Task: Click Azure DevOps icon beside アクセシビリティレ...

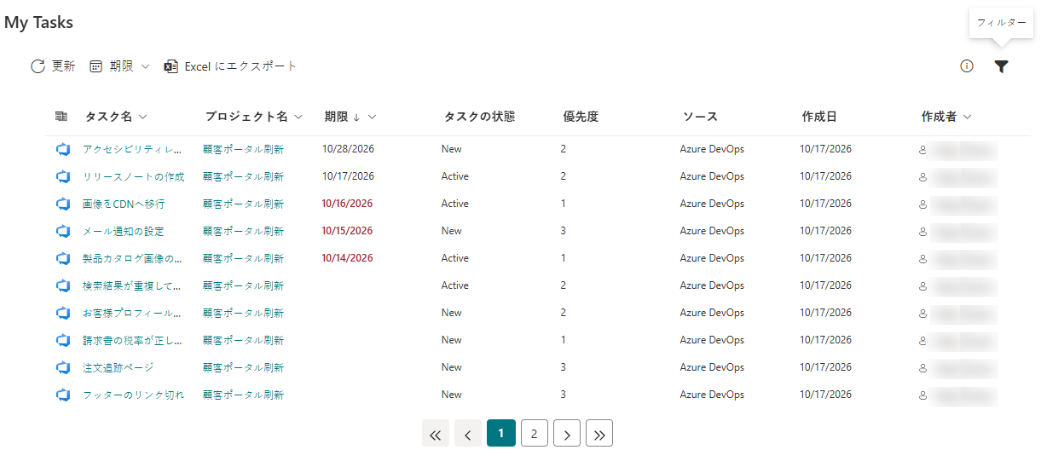Action: (x=62, y=149)
